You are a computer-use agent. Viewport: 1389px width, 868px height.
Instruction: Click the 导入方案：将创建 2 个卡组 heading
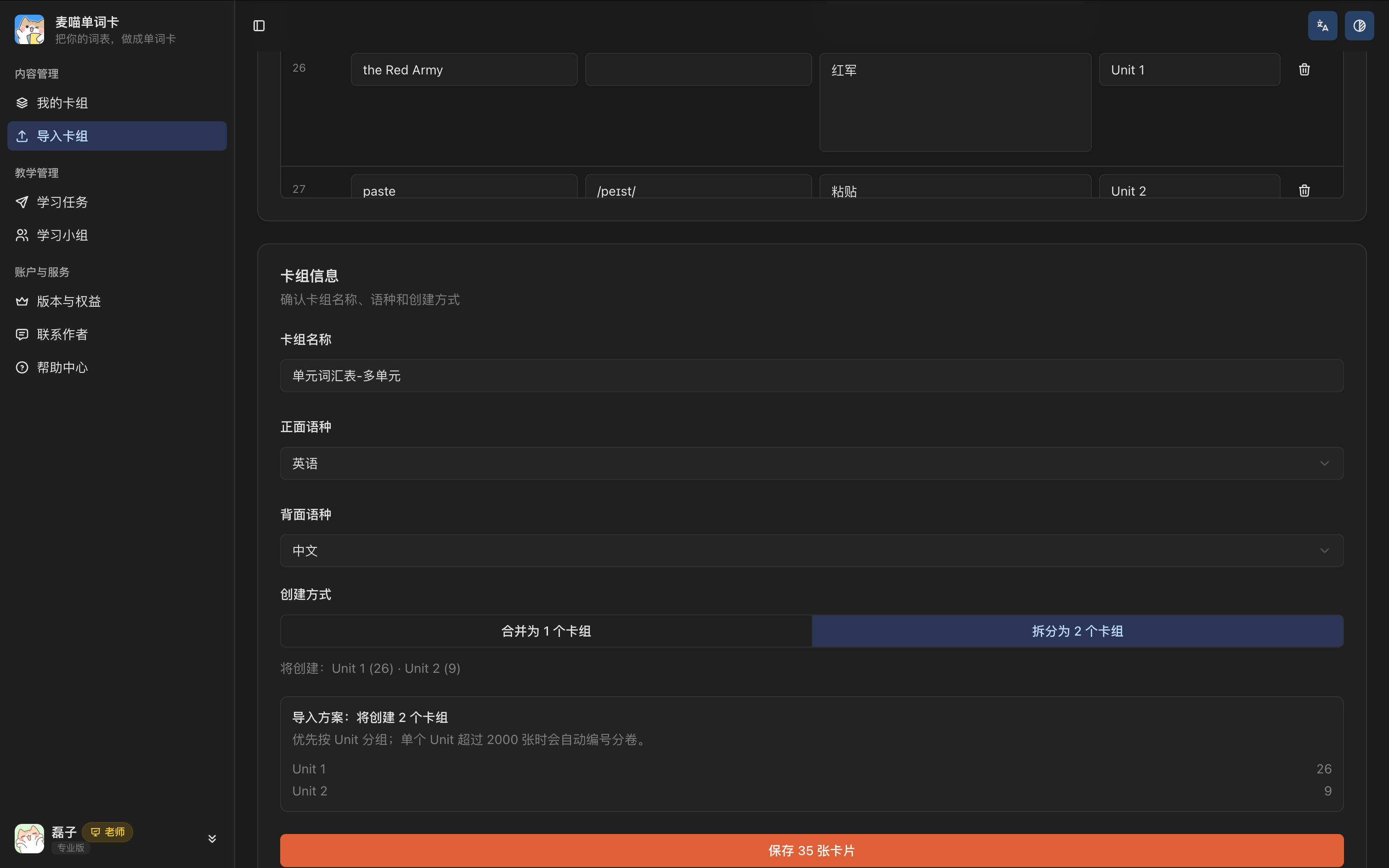pyautogui.click(x=370, y=717)
